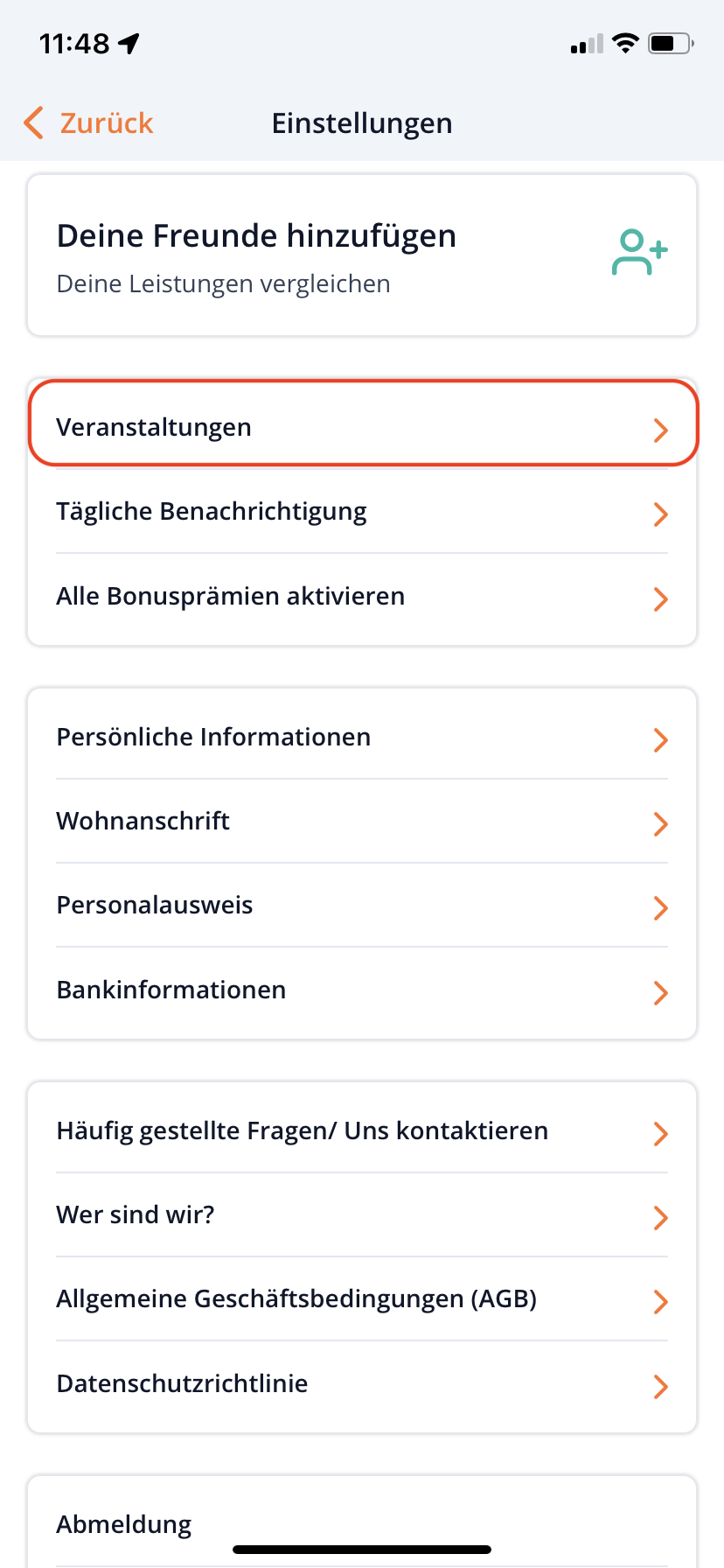Screen dimensions: 724x1568
Task: Tap the chevron on the Wohnanschrift row
Action: pos(660,824)
